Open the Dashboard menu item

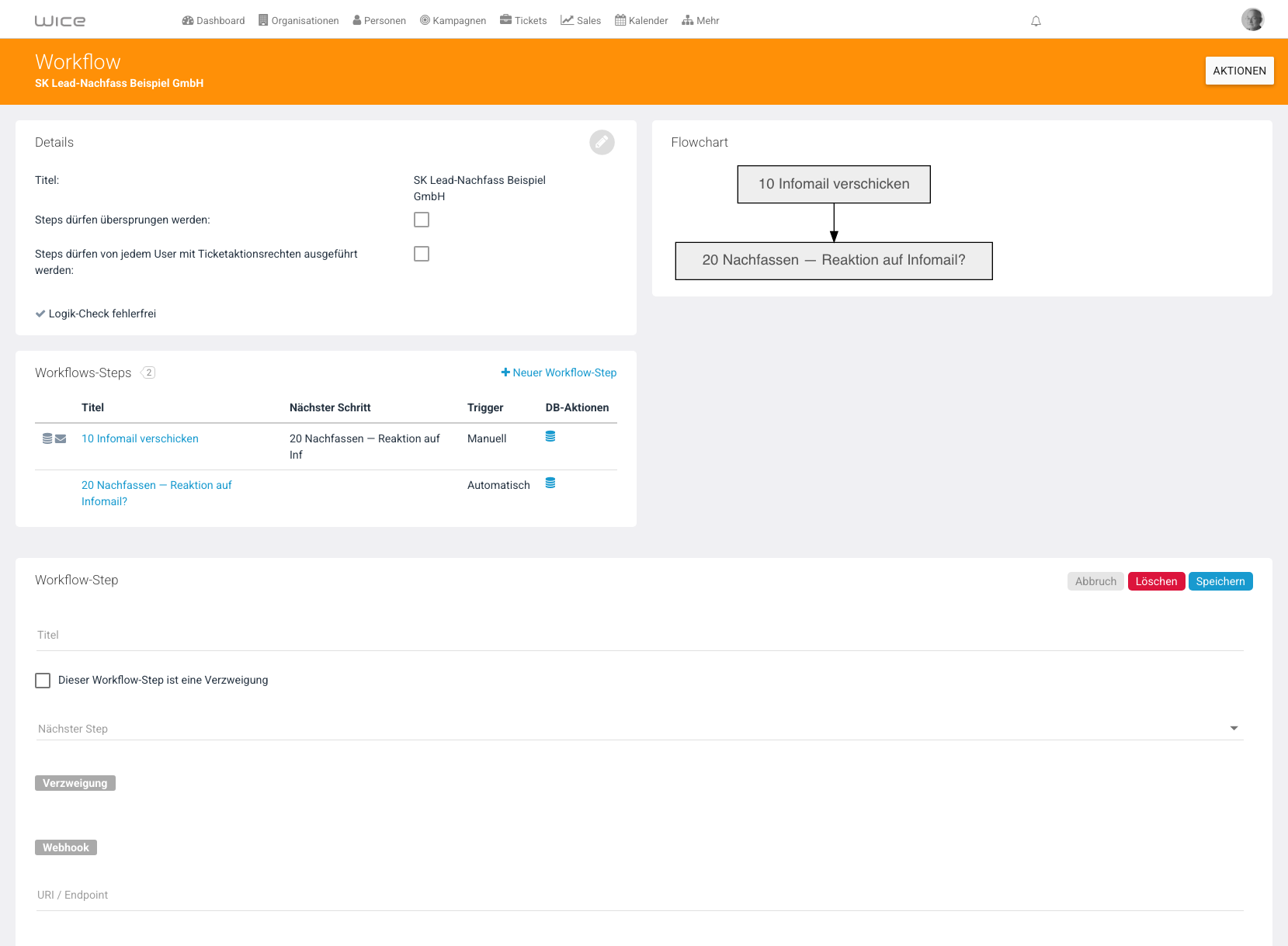click(x=214, y=20)
